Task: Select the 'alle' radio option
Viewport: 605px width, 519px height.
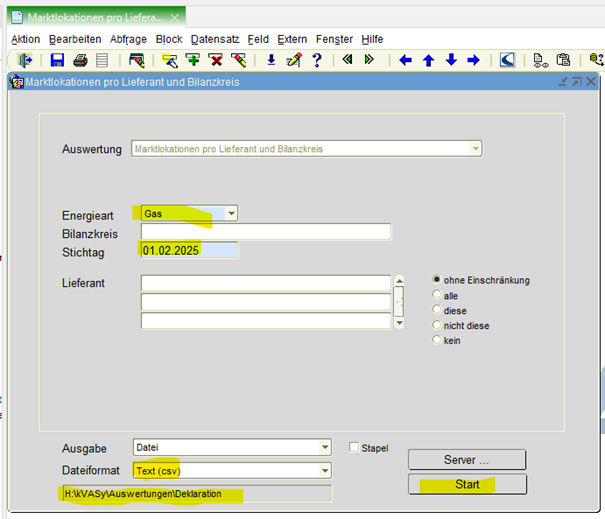Action: tap(436, 294)
